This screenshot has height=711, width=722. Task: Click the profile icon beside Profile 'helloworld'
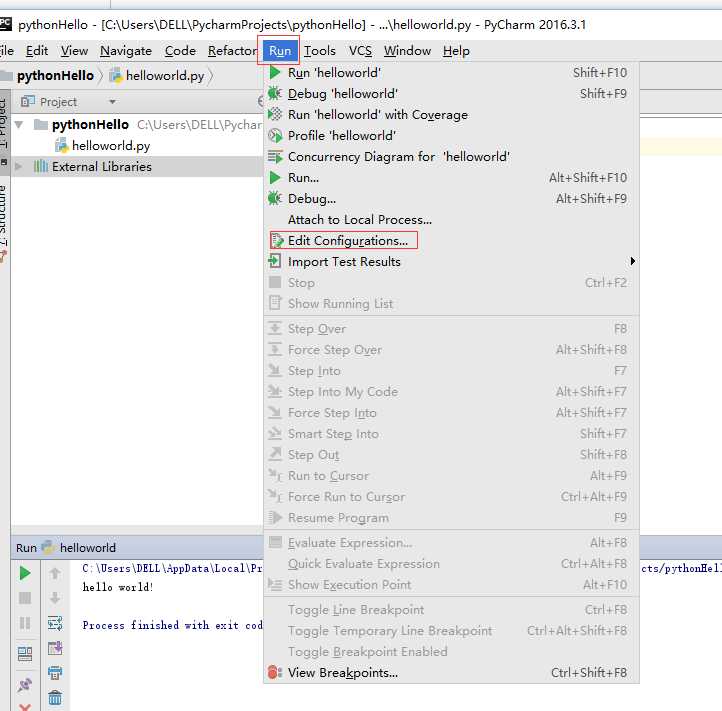point(275,135)
